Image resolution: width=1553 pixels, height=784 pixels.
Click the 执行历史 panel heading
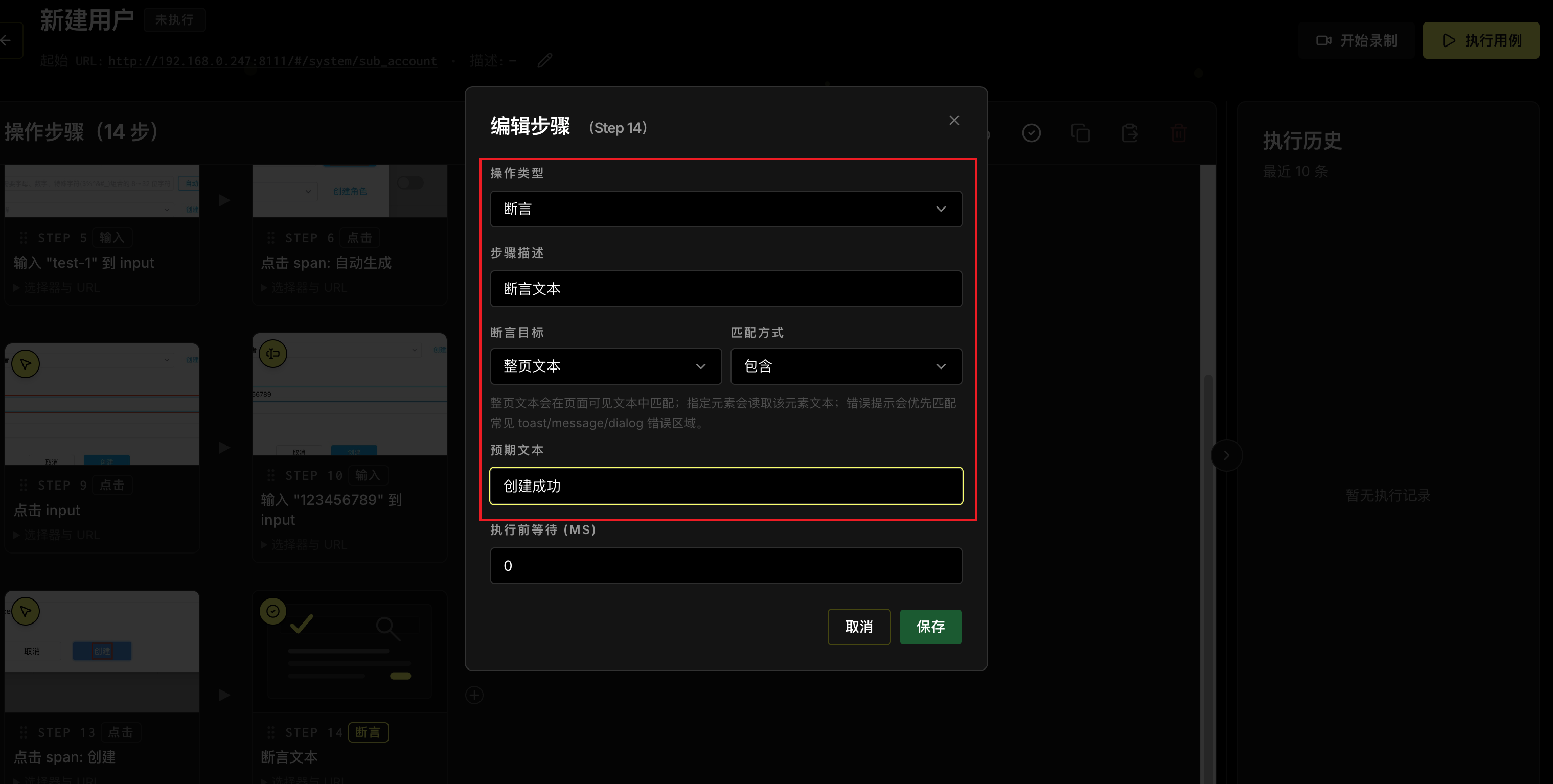click(1302, 141)
